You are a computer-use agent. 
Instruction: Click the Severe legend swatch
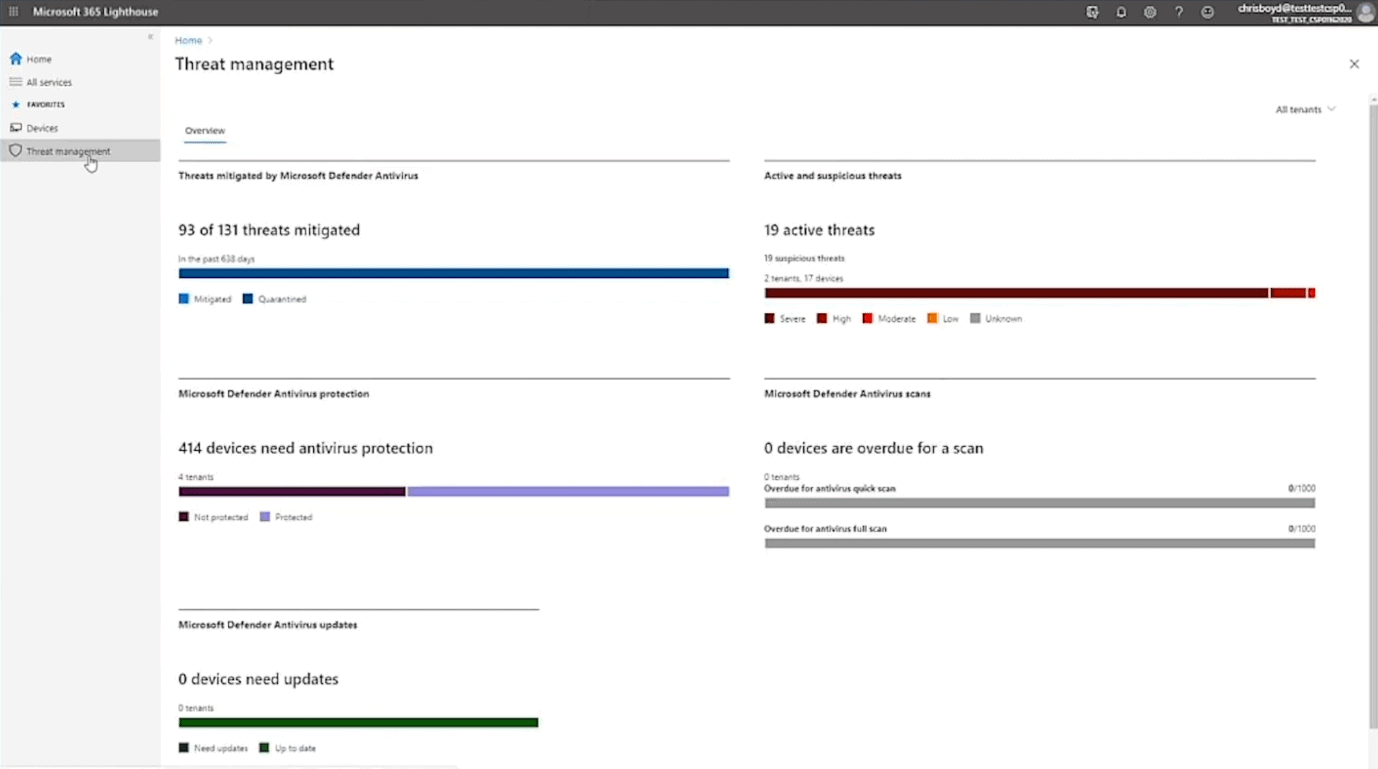click(x=769, y=318)
